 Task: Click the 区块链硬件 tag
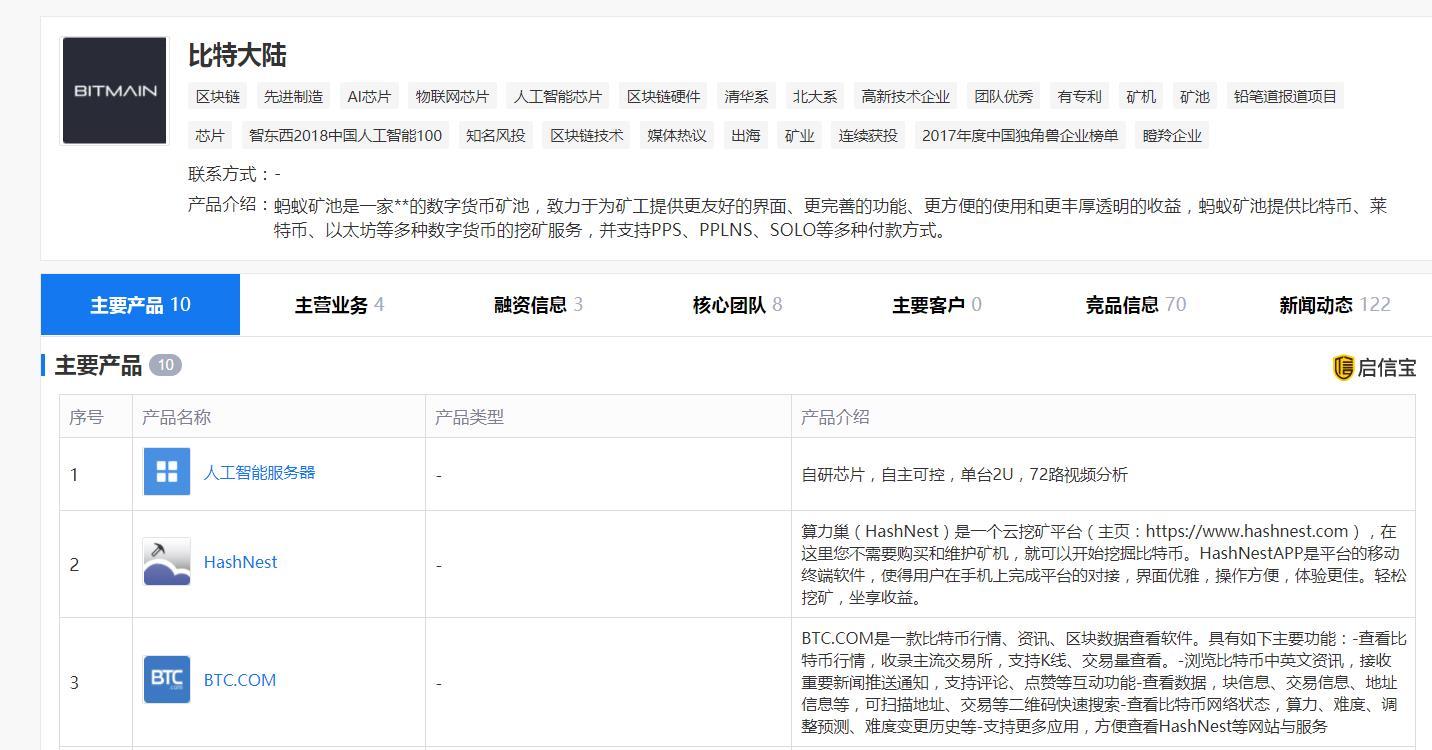[x=664, y=96]
